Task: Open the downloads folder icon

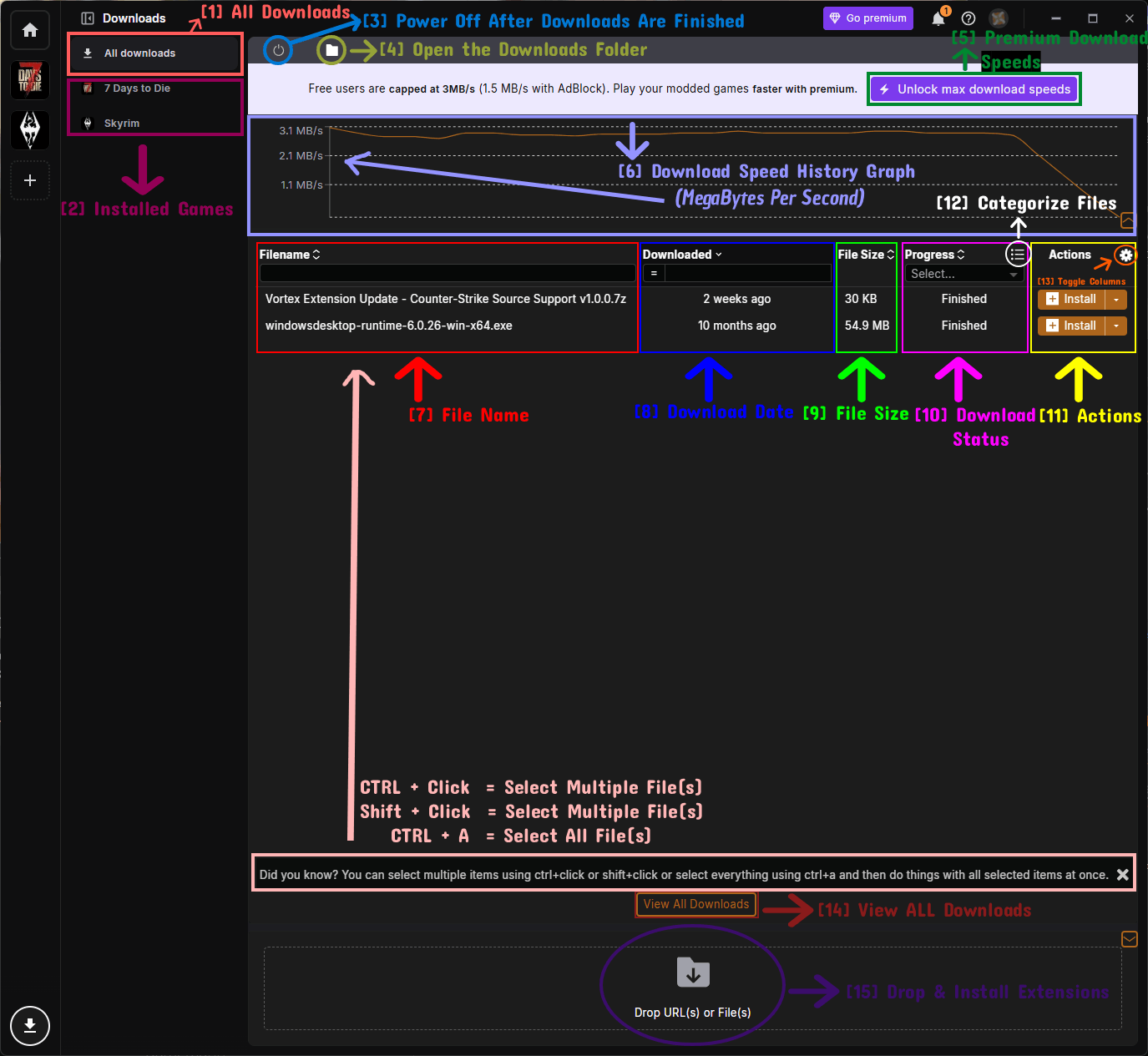Action: (x=331, y=50)
